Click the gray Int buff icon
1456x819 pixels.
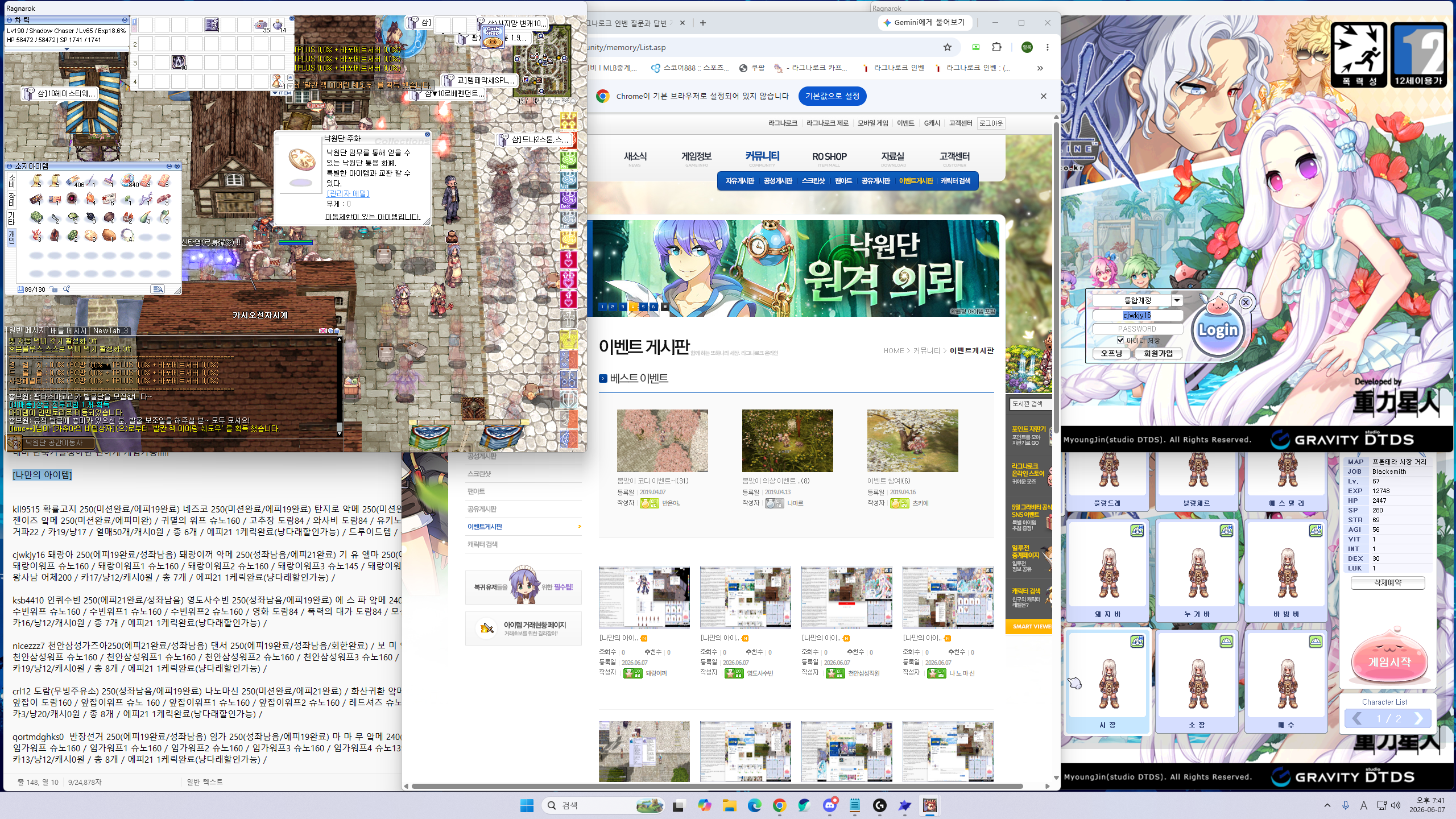coord(569,220)
